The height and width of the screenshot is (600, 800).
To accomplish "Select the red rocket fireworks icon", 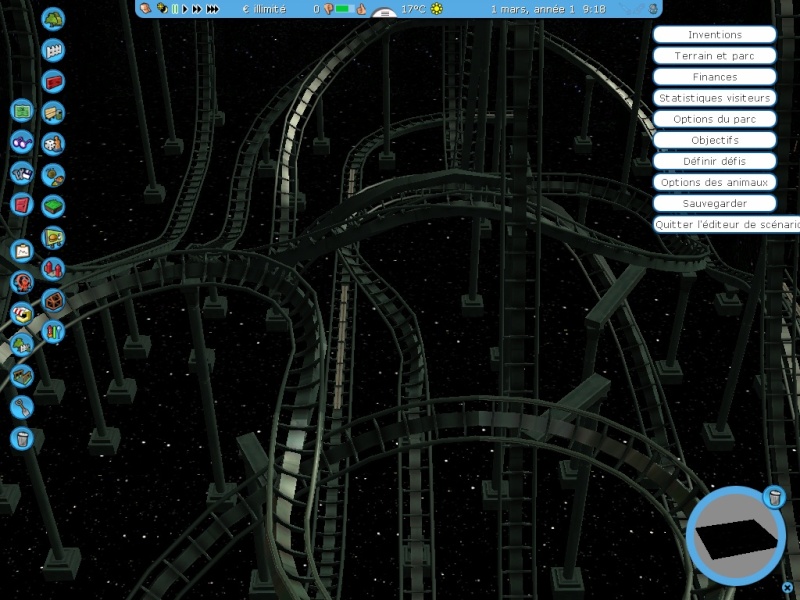I will click(53, 269).
